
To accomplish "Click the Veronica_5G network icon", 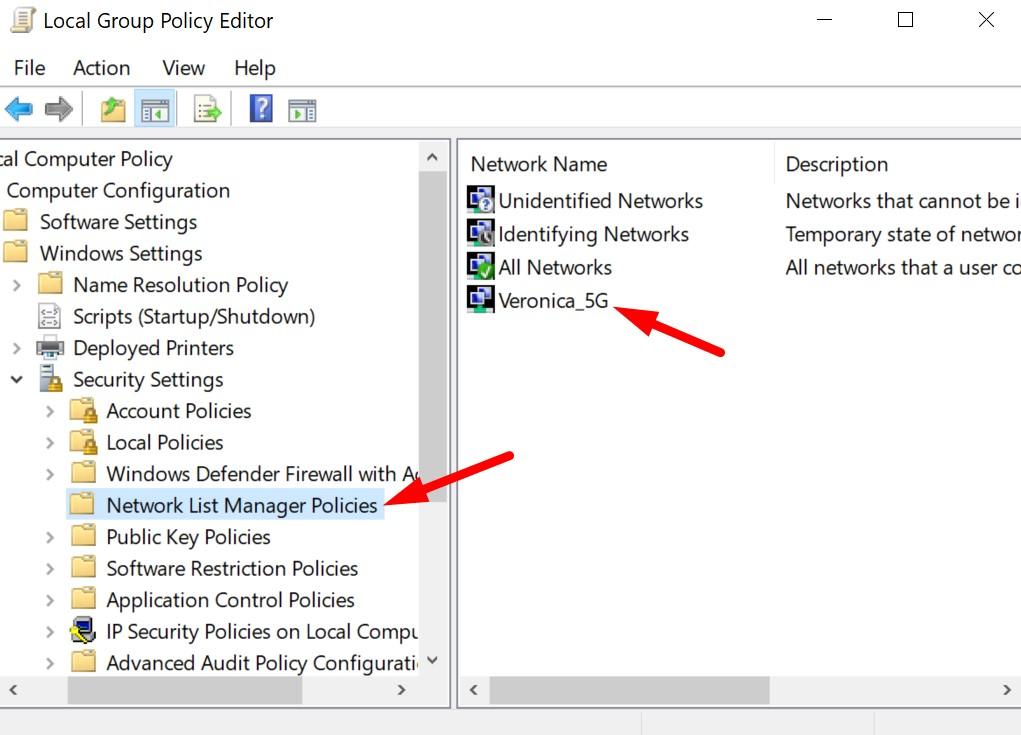I will tap(481, 299).
